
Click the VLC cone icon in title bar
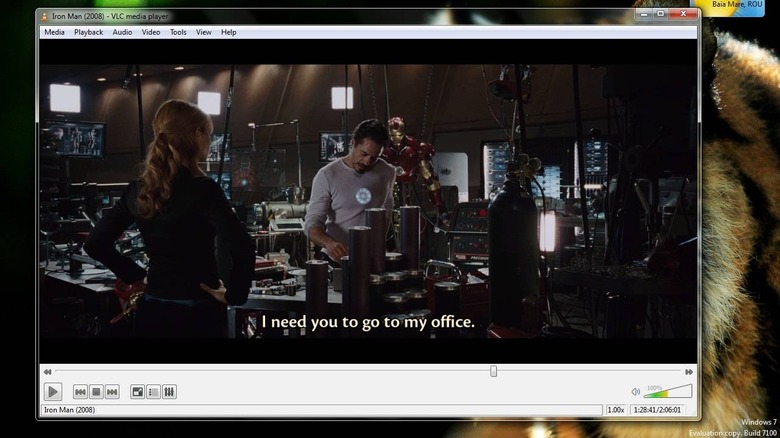pos(44,16)
